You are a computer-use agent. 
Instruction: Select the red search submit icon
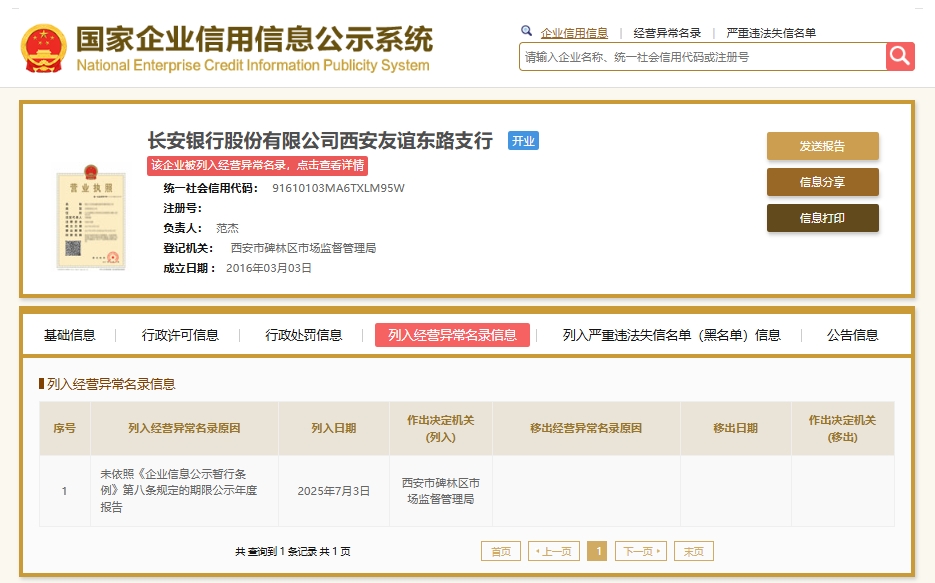click(x=899, y=56)
